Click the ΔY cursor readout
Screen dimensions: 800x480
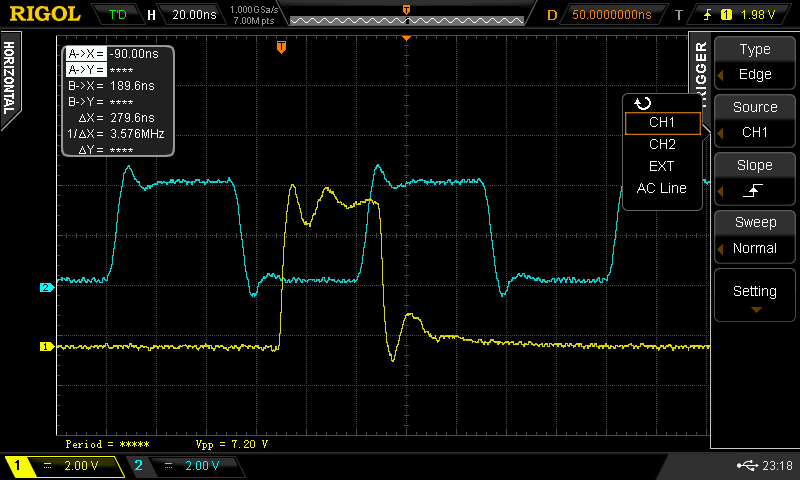(x=106, y=150)
